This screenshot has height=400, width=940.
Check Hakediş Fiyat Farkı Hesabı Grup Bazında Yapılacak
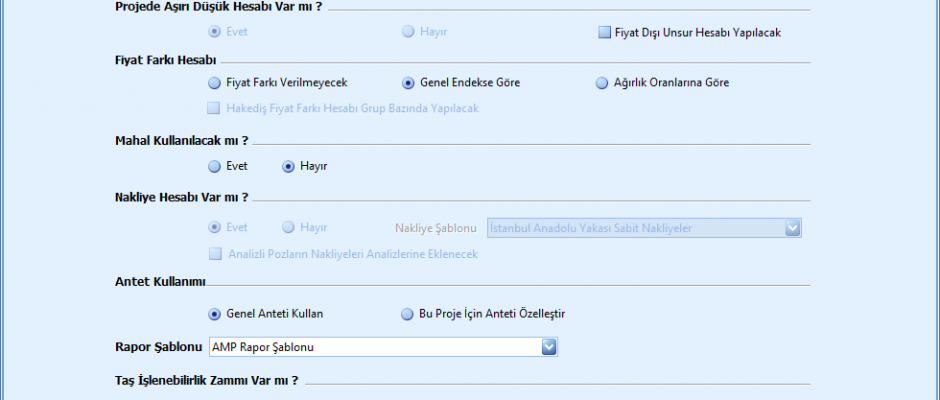click(213, 108)
